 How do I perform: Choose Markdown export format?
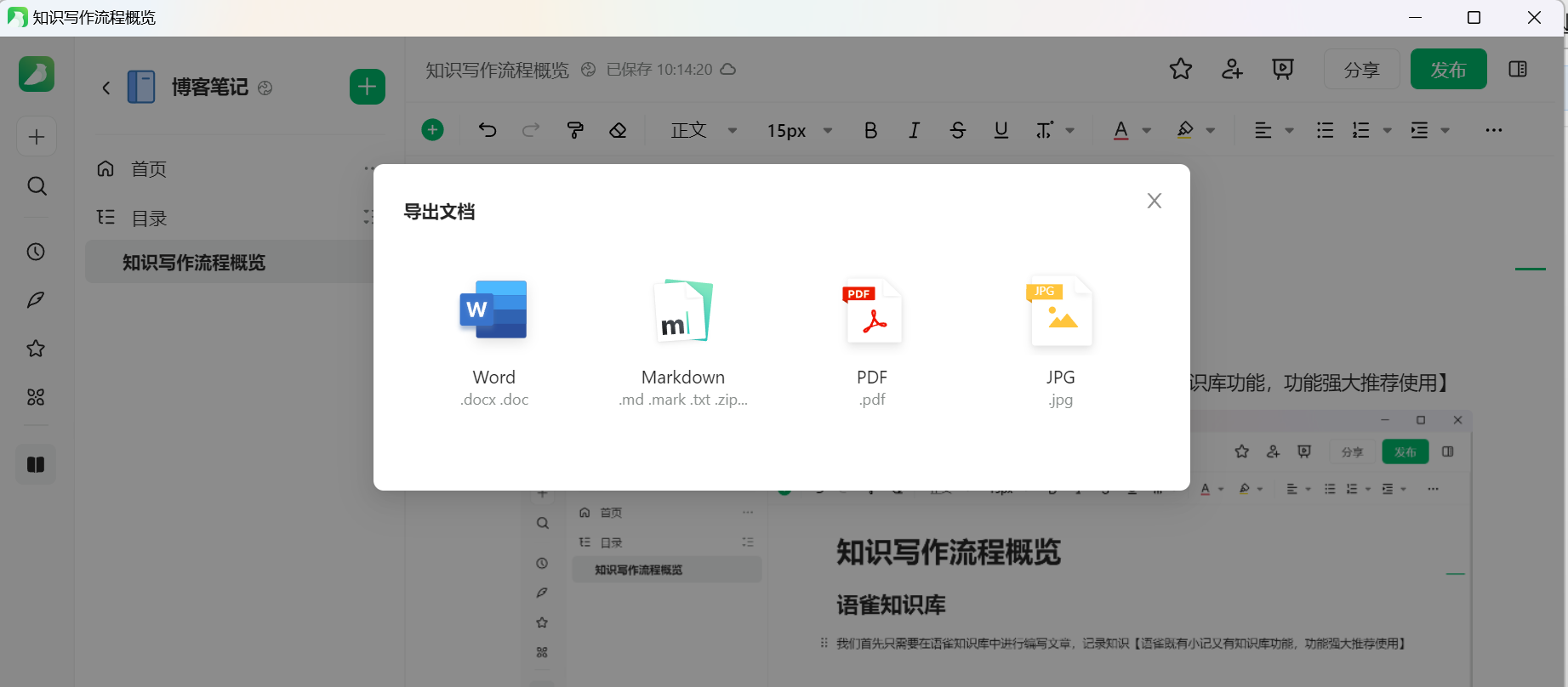tap(682, 340)
